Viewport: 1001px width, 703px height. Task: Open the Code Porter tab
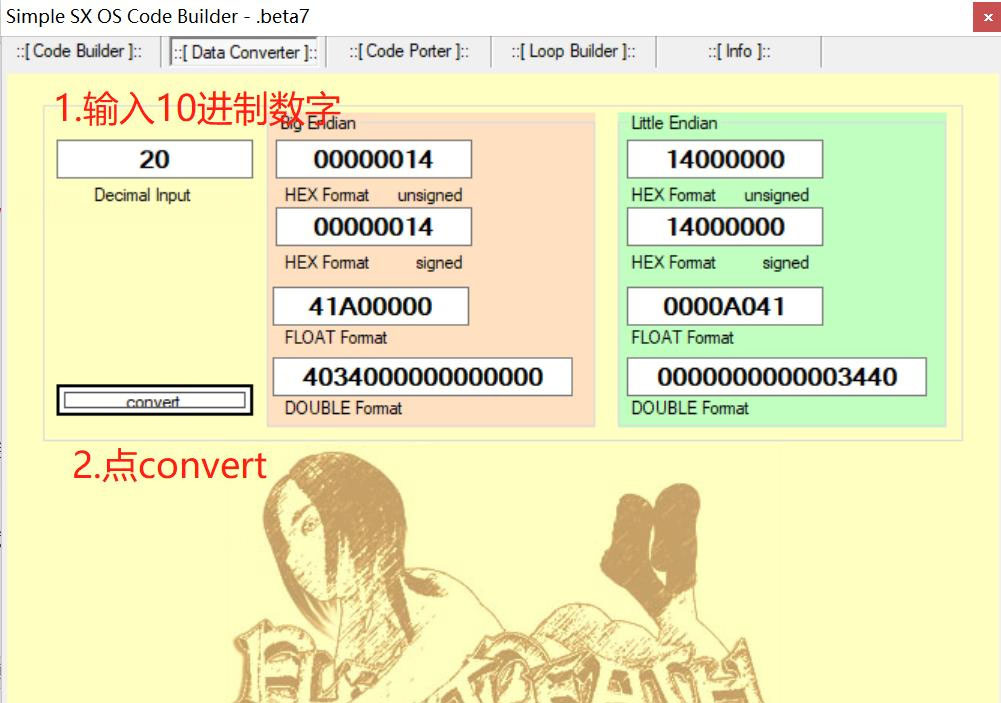pos(409,52)
